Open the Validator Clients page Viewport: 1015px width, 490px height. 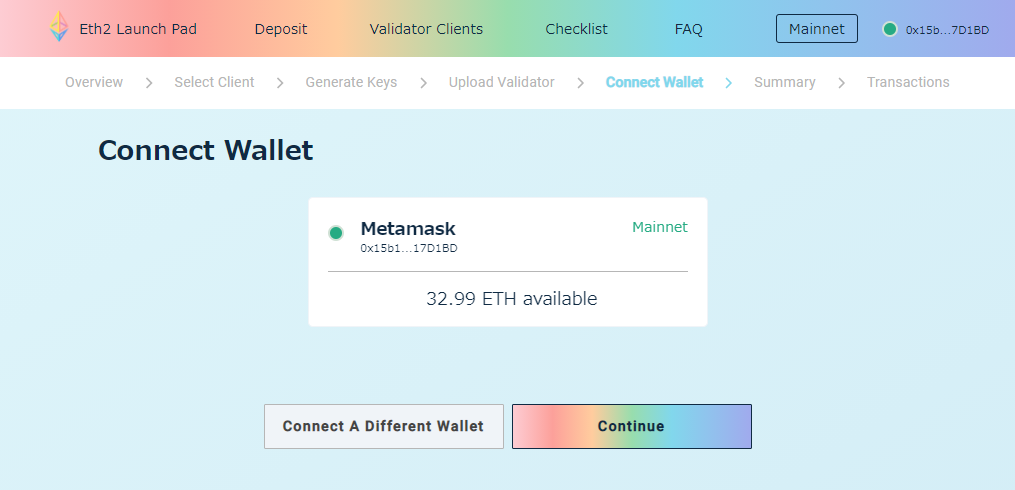[x=426, y=29]
